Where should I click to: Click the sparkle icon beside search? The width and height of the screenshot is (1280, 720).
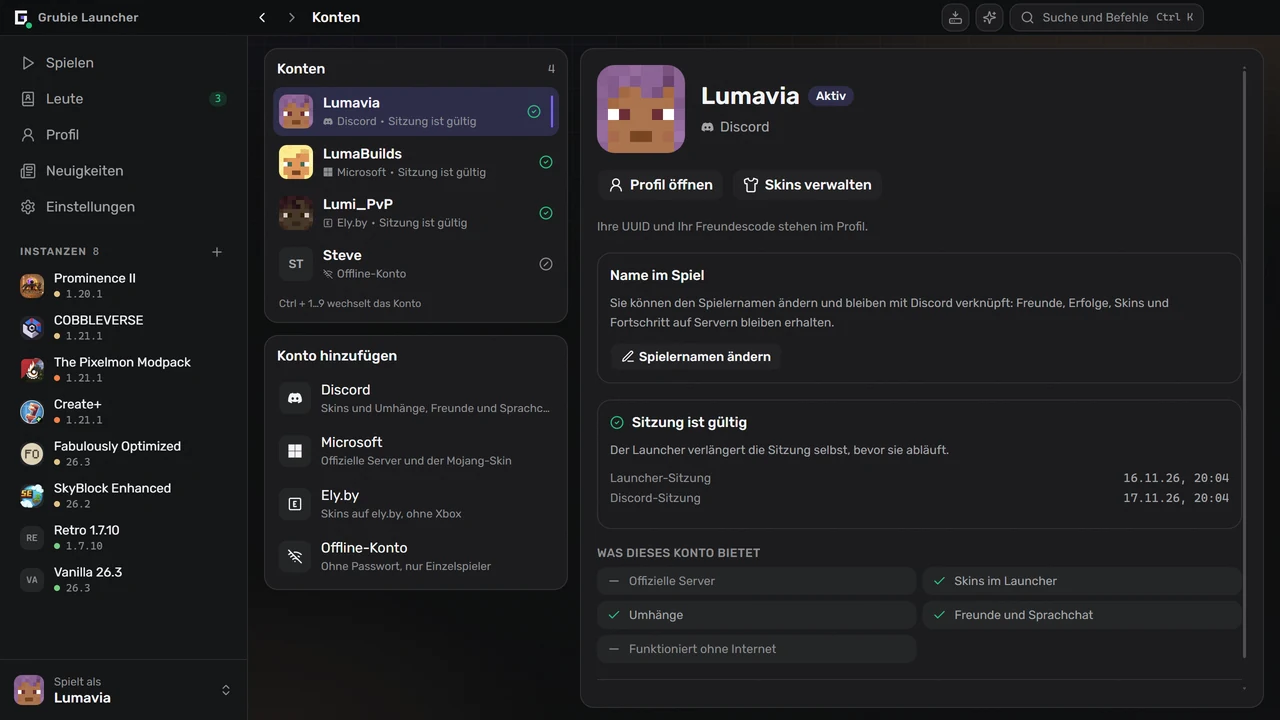989,17
